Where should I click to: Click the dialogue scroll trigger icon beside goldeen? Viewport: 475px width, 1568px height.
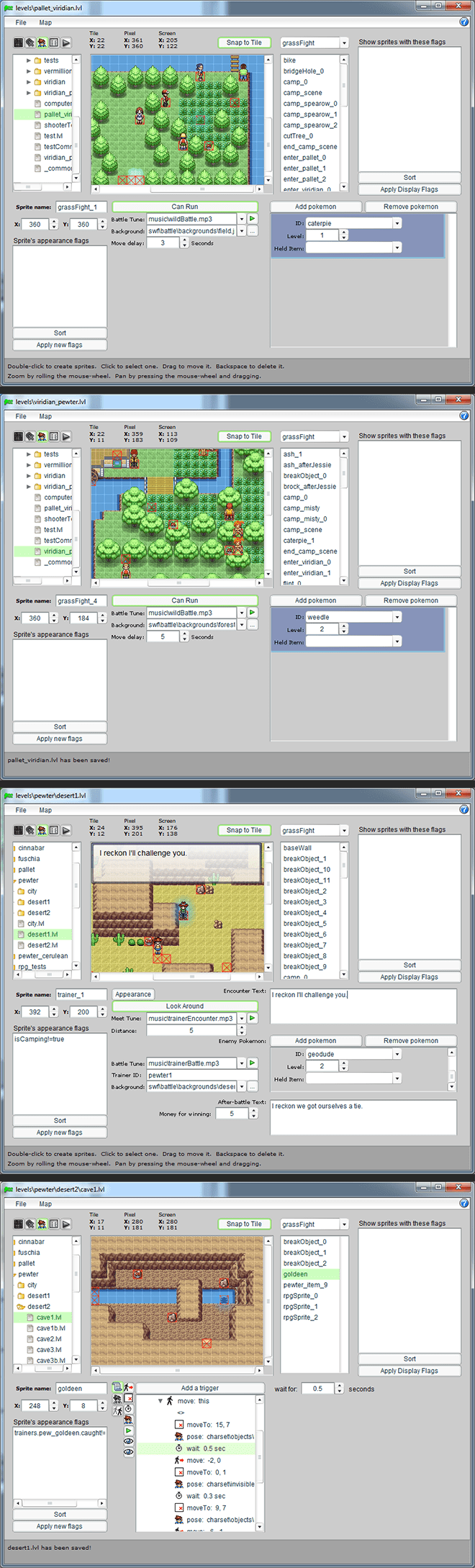click(117, 1387)
